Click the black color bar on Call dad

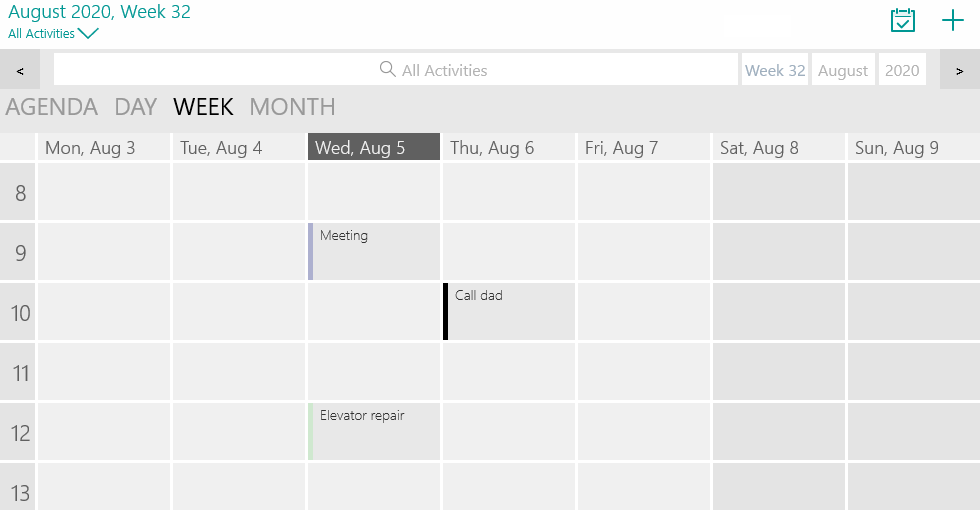[x=446, y=311]
